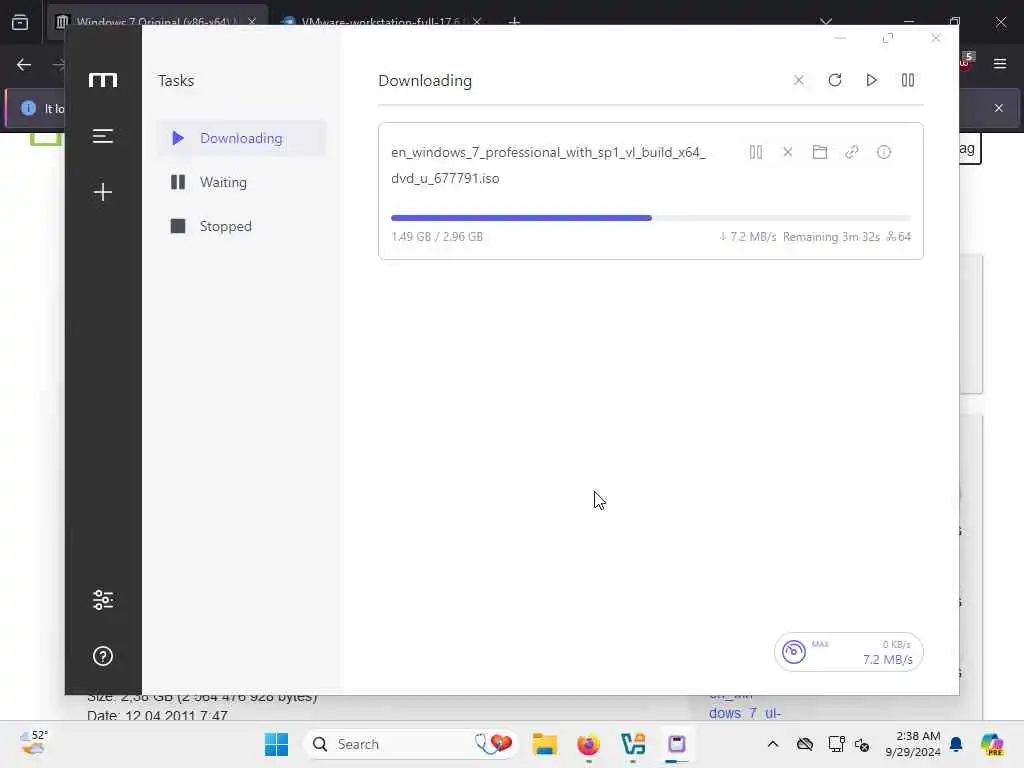
Task: Open task info details for the iso
Action: click(884, 152)
